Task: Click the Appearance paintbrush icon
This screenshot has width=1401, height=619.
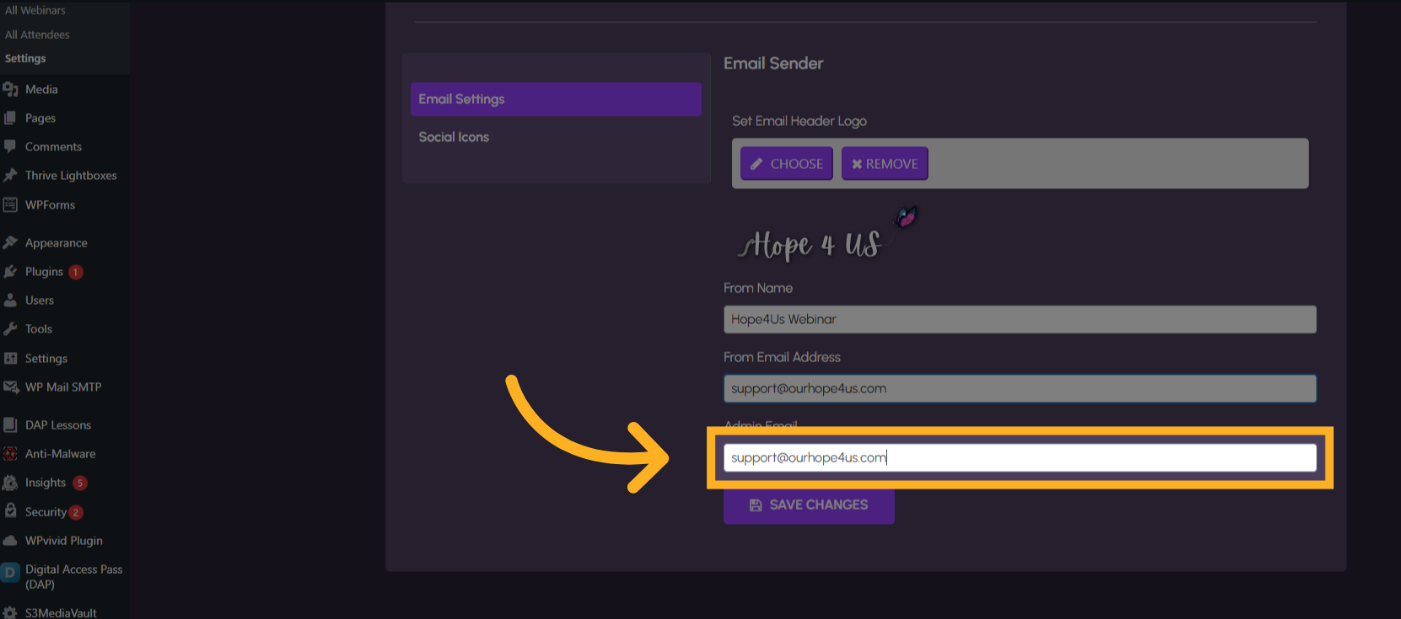Action: 10,243
